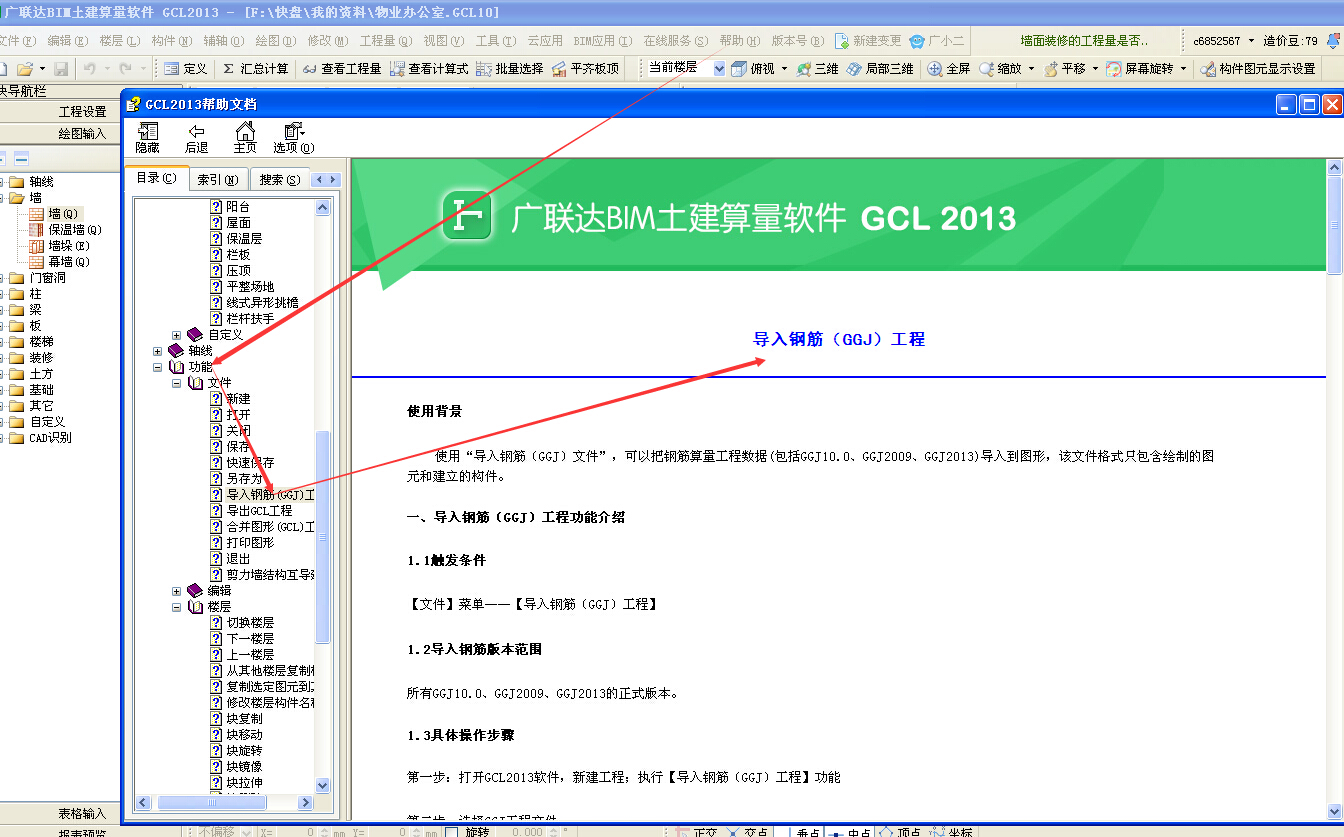
Task: Open the 帮助(H) menu
Action: [x=739, y=41]
